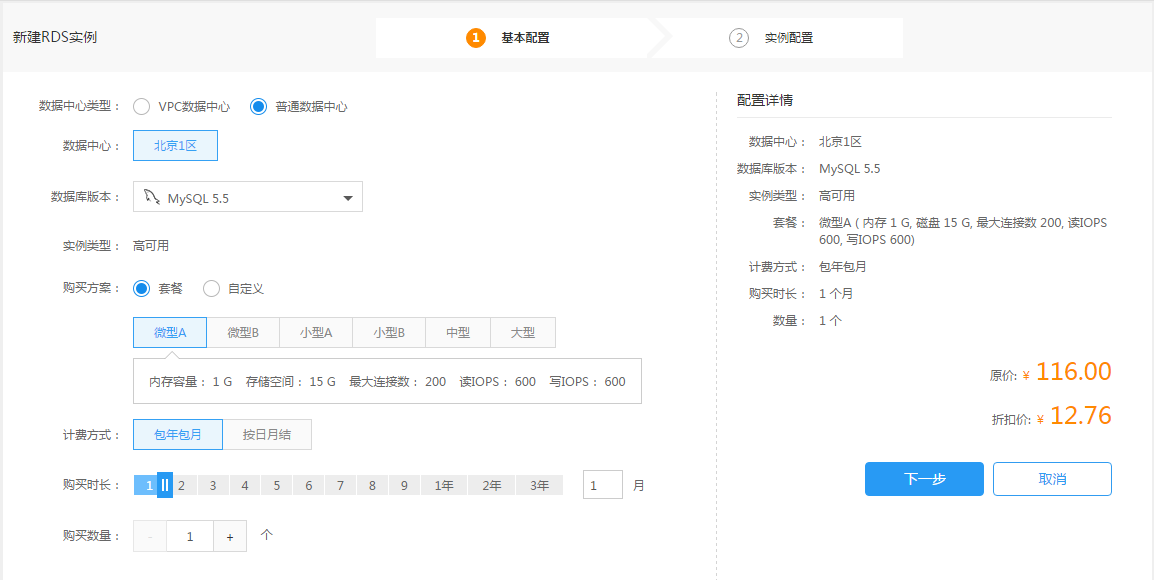Set duration slider to 9 months
The image size is (1154, 580).
pyautogui.click(x=405, y=486)
